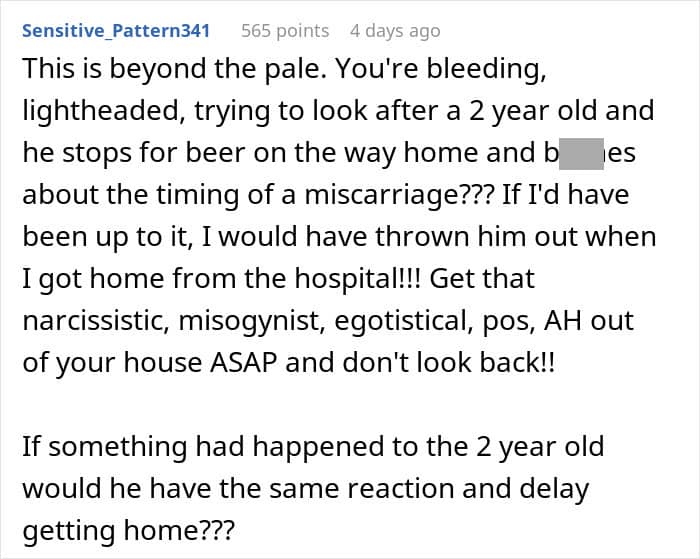Click the phrase 'You're bleeding,'
This screenshot has width=700, height=559.
coord(441,68)
